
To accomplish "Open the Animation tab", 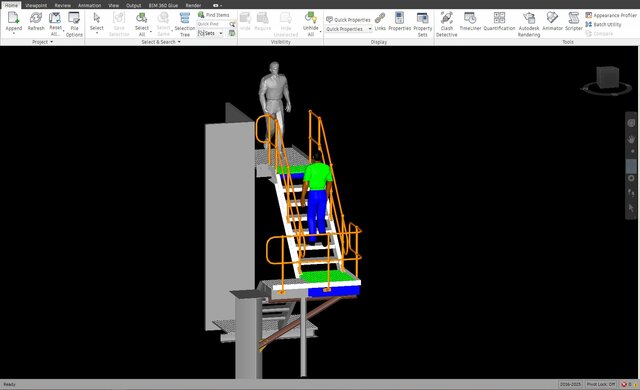I will click(89, 5).
